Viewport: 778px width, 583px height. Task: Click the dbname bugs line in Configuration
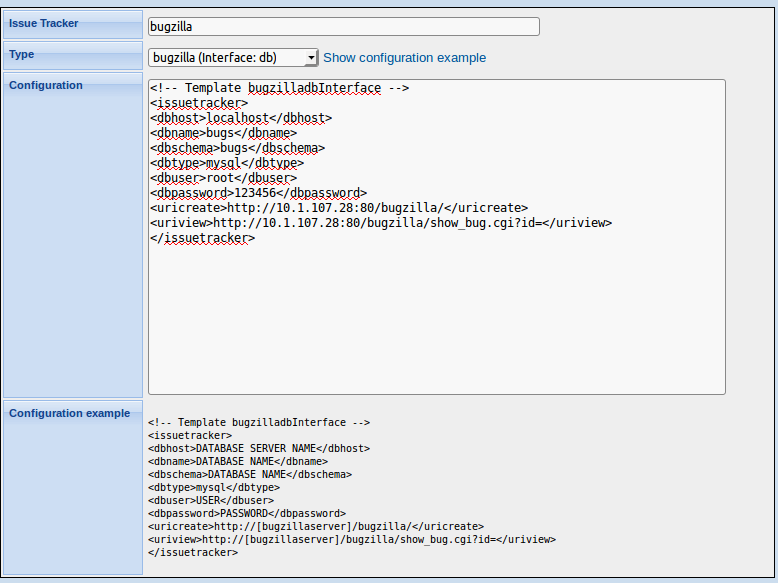coord(223,133)
